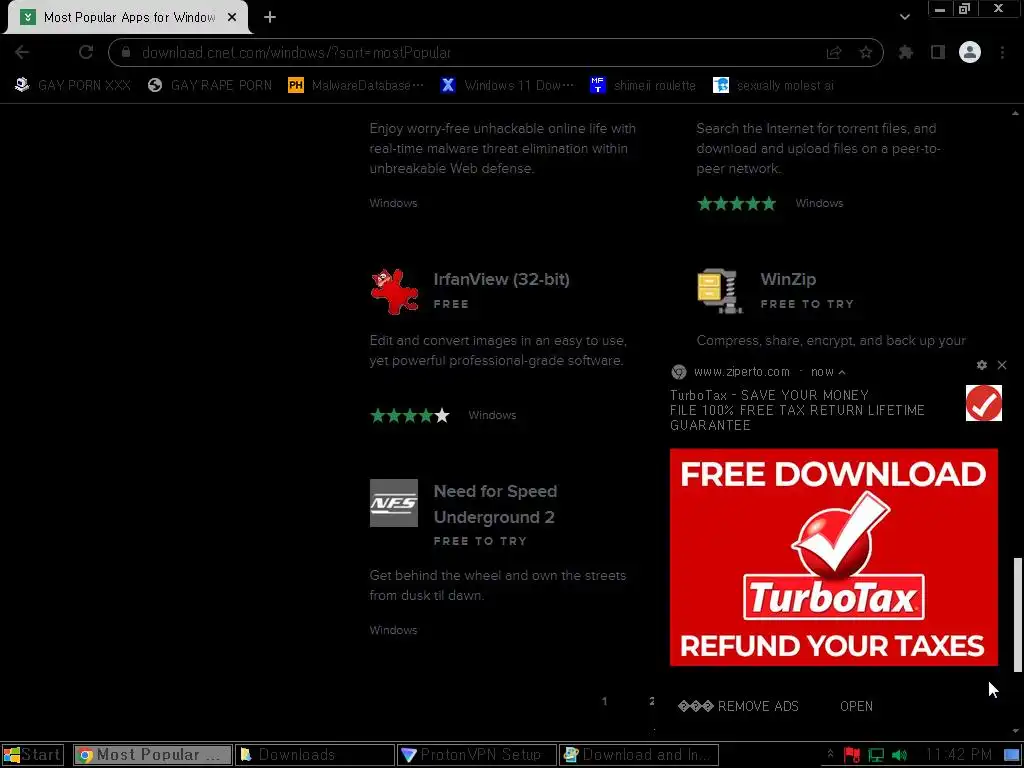1024x768 pixels.
Task: Open the browser side panel icon
Action: pyautogui.click(x=938, y=52)
